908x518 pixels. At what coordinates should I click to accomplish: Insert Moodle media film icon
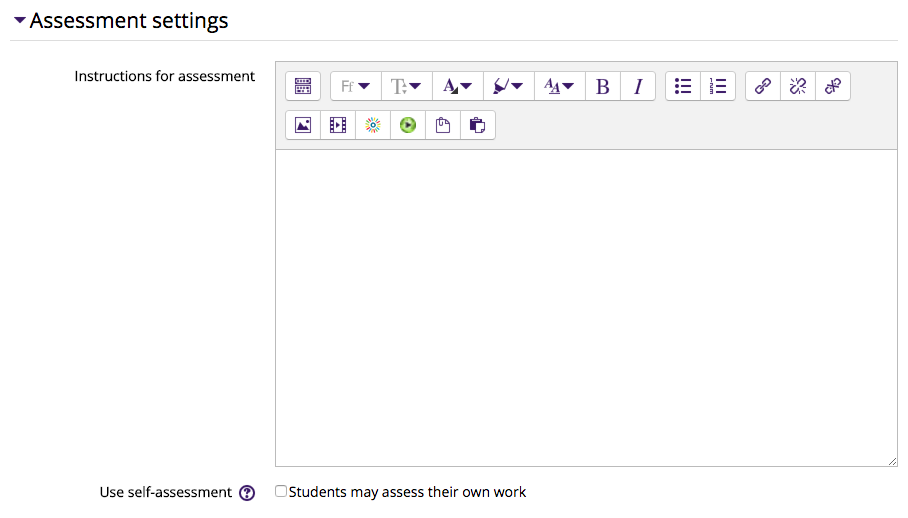click(338, 125)
